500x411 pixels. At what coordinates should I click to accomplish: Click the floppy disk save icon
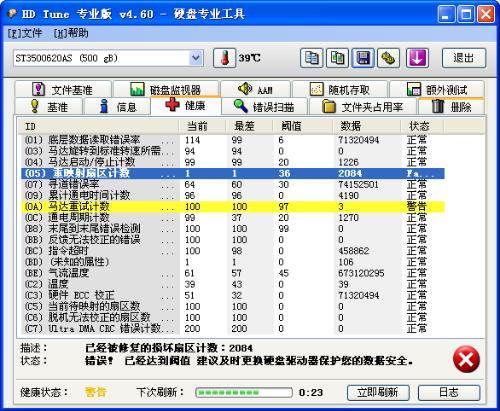point(363,58)
